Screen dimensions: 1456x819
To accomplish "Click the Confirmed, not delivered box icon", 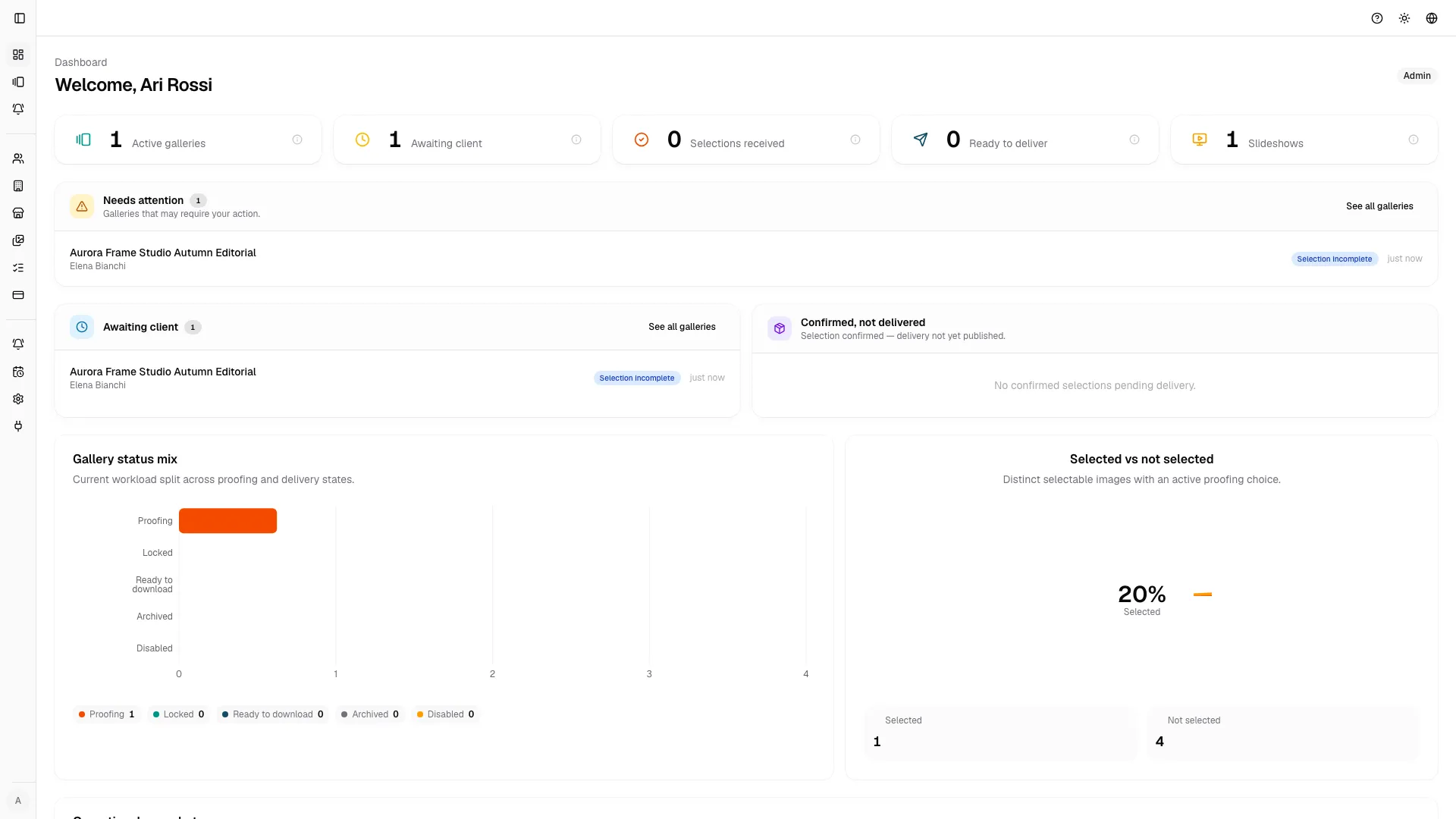I will 780,328.
